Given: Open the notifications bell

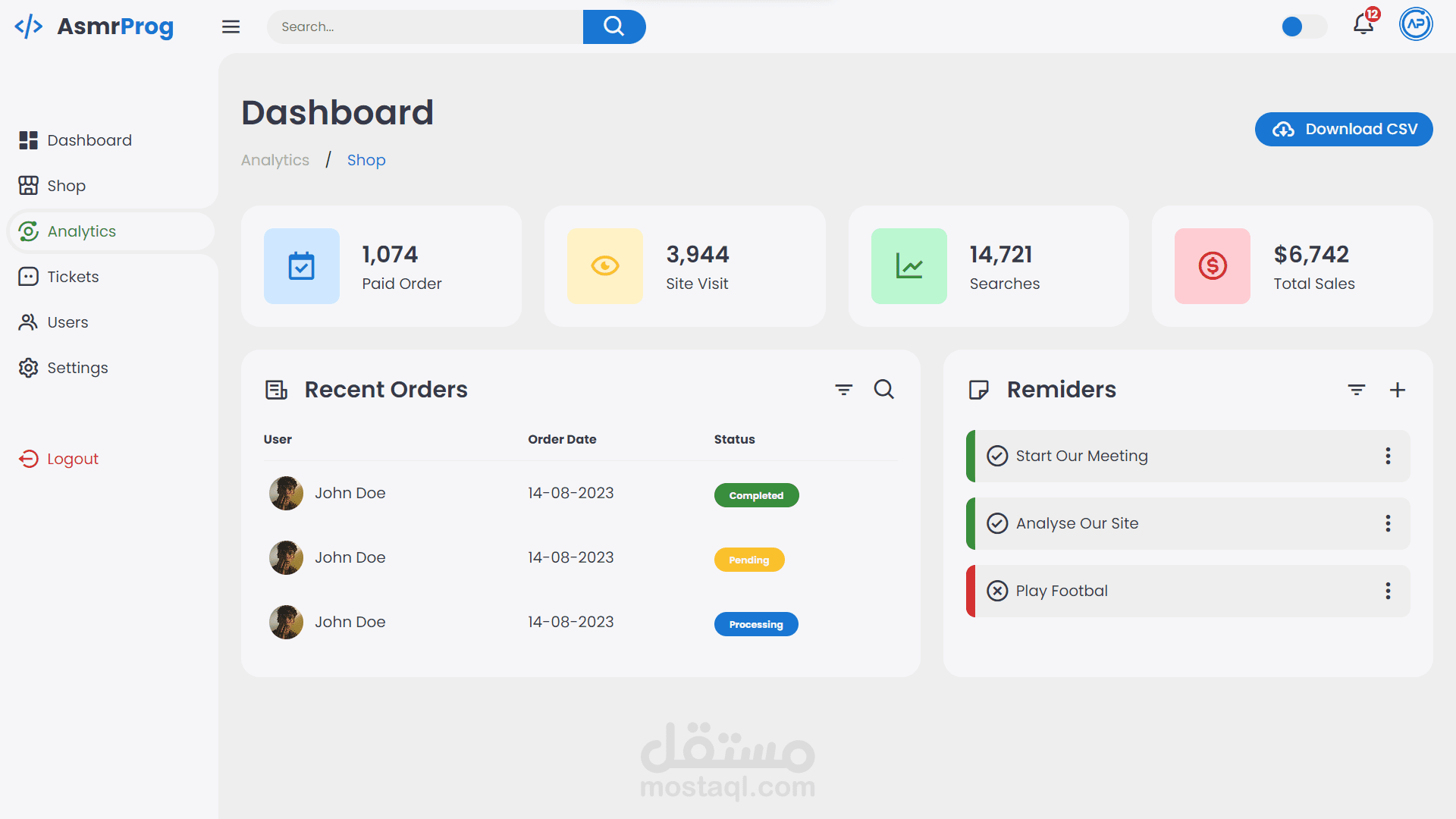Looking at the screenshot, I should [1363, 25].
